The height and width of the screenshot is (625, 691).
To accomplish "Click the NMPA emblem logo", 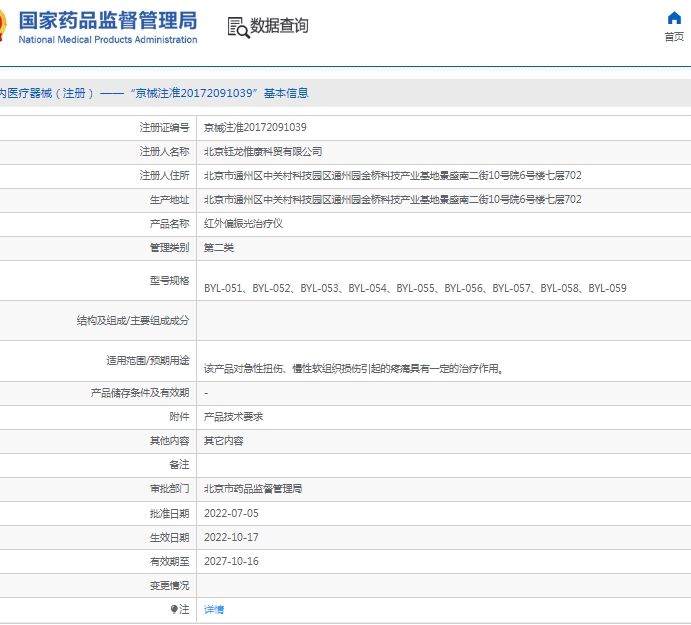I will click(3, 25).
